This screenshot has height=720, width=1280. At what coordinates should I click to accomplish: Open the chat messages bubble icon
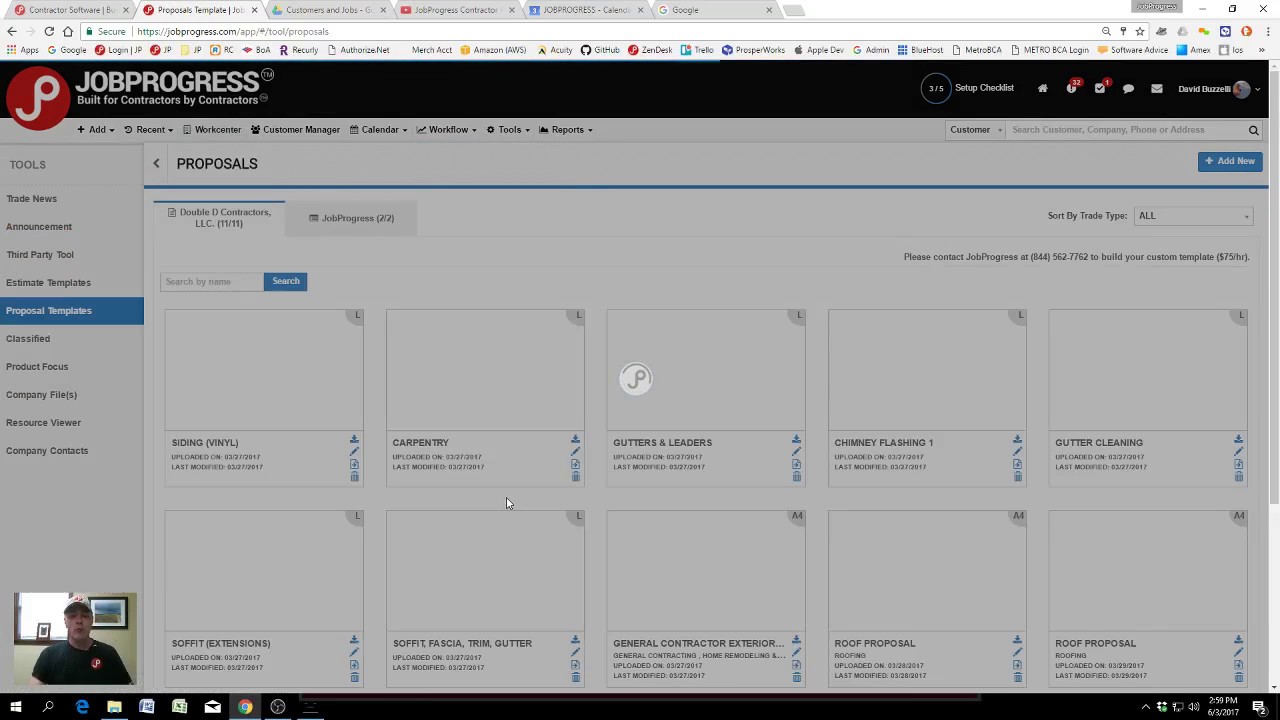[x=1128, y=89]
